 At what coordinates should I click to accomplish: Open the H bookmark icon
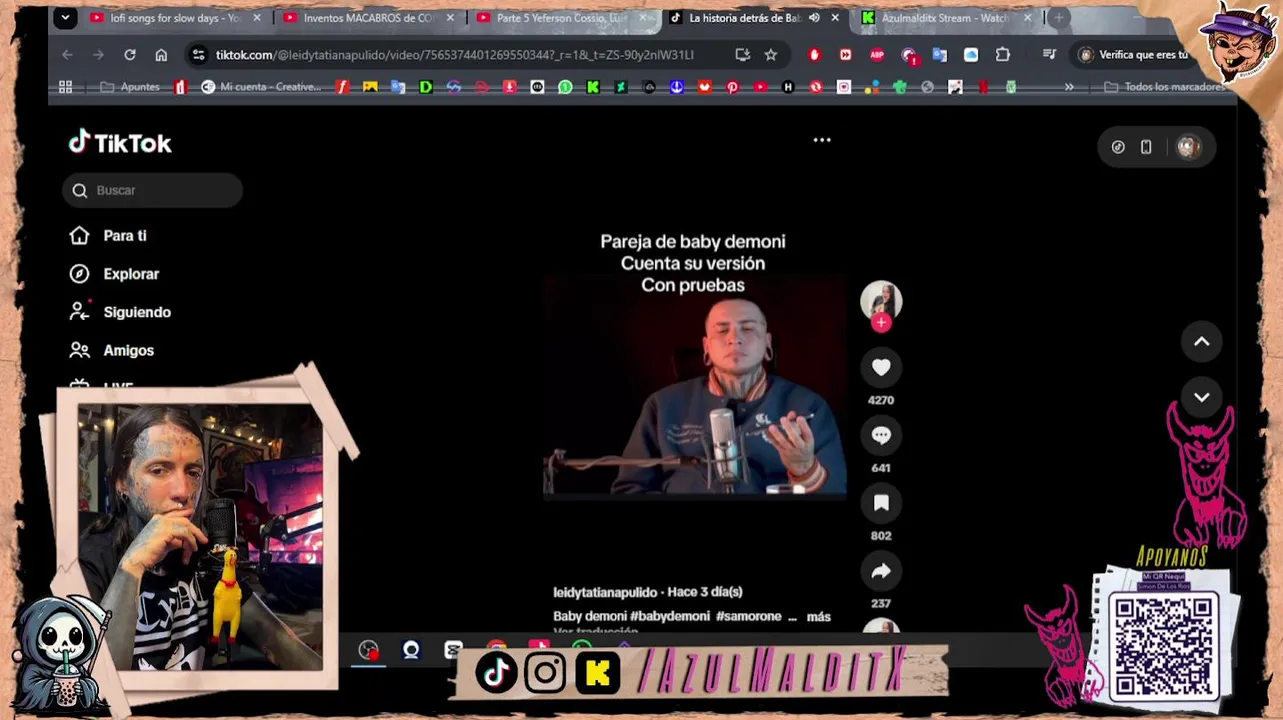click(x=788, y=87)
